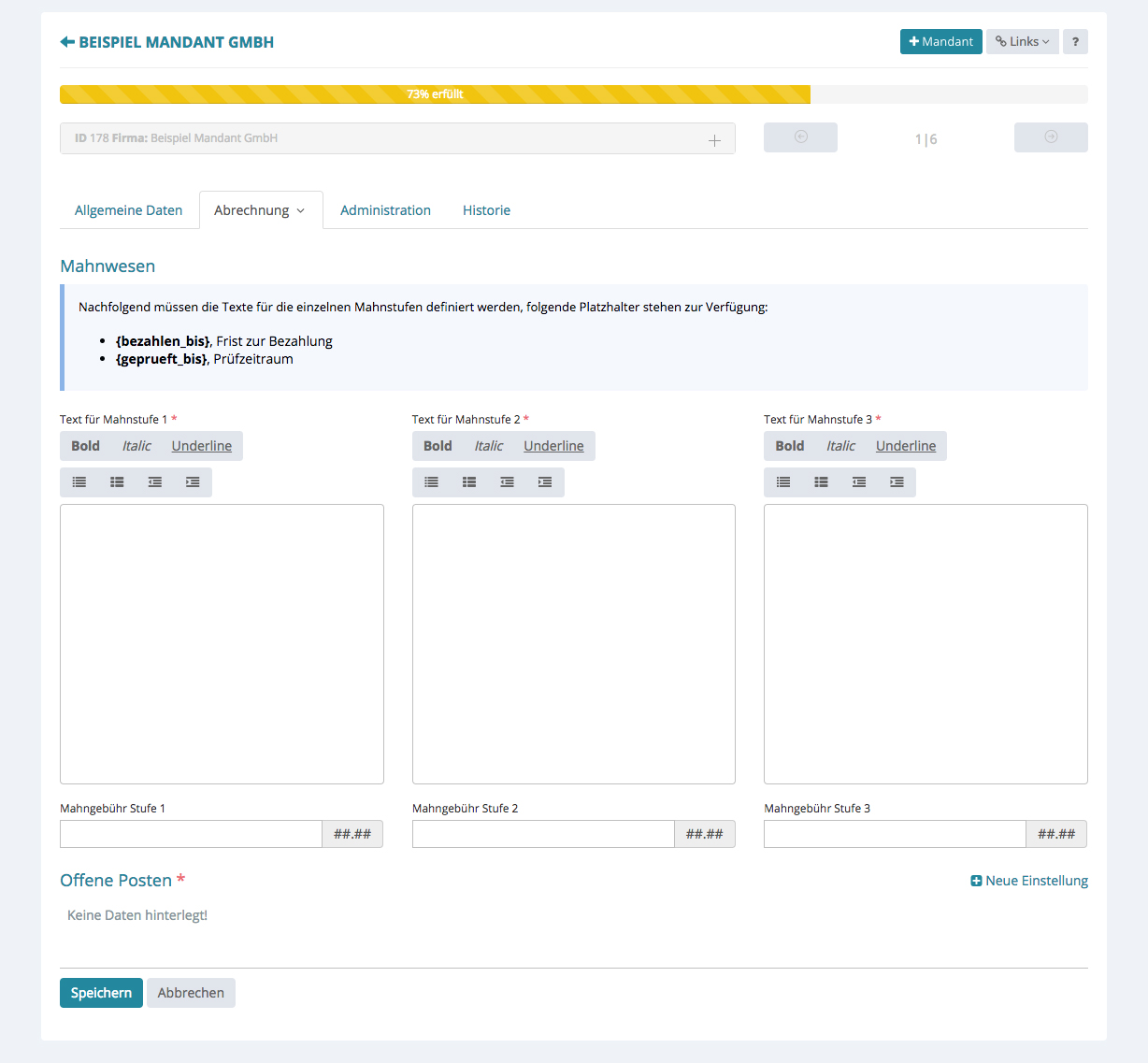The image size is (1148, 1063).
Task: Click indent icon in Mahnstufe 3 toolbar
Action: point(897,482)
